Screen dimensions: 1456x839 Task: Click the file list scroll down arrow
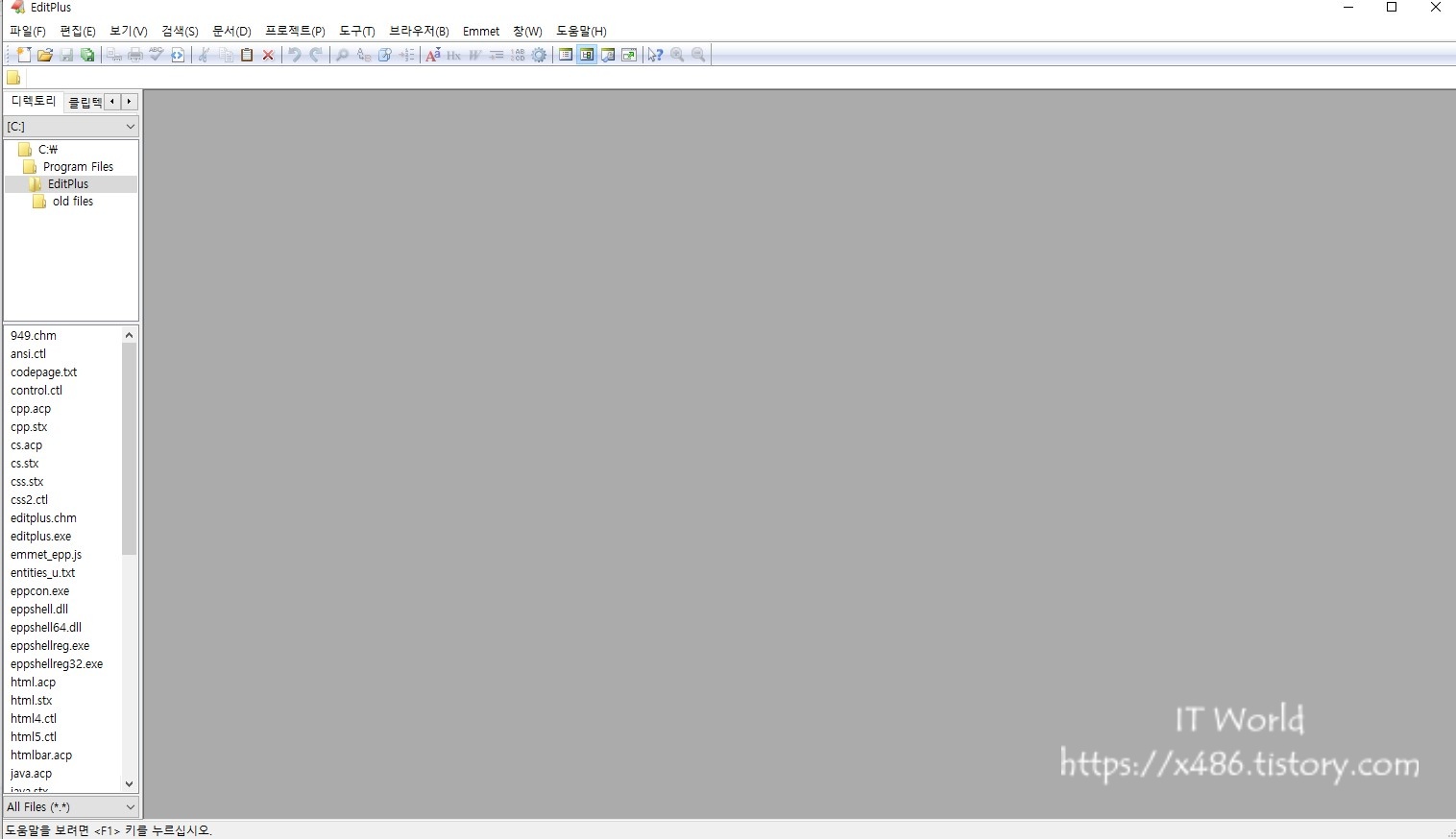(130, 784)
